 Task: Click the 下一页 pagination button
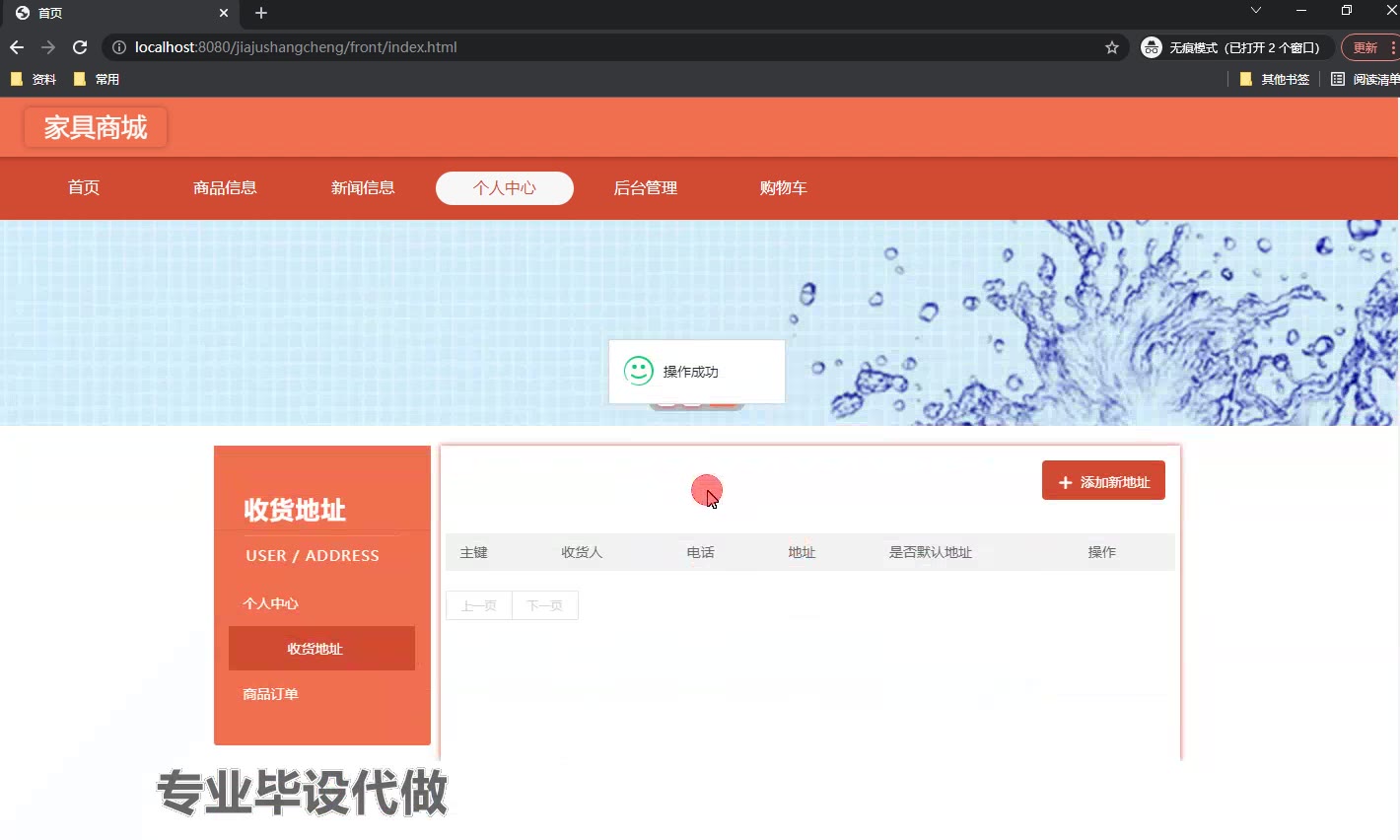point(545,605)
